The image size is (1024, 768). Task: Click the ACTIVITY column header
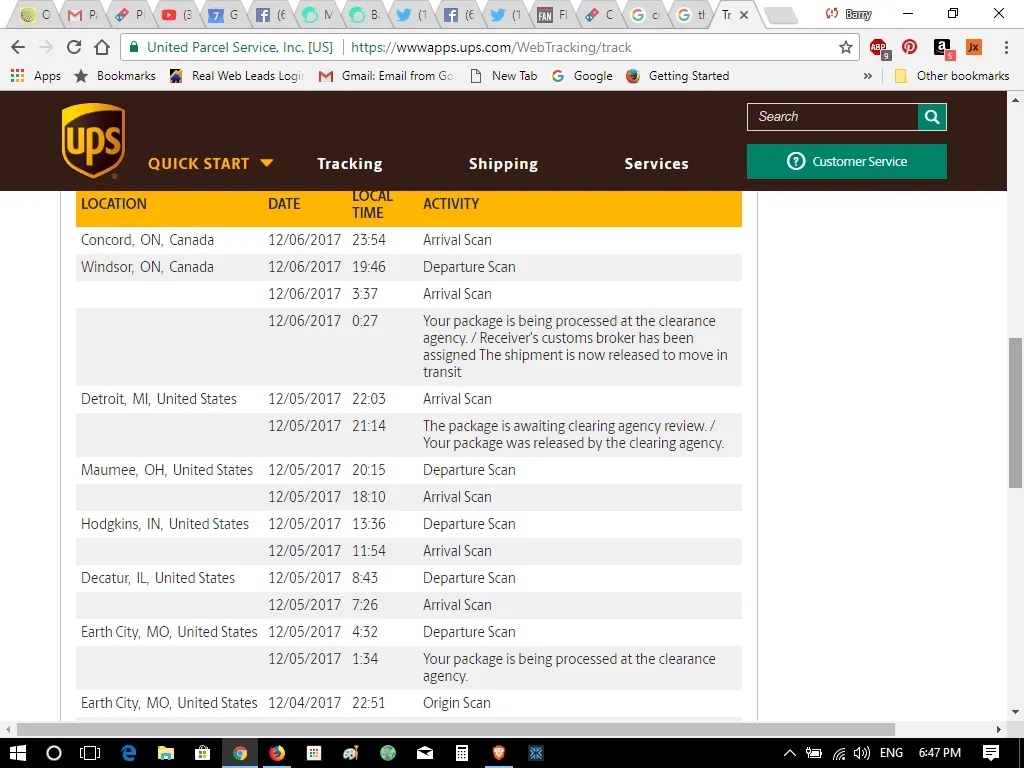(x=451, y=204)
